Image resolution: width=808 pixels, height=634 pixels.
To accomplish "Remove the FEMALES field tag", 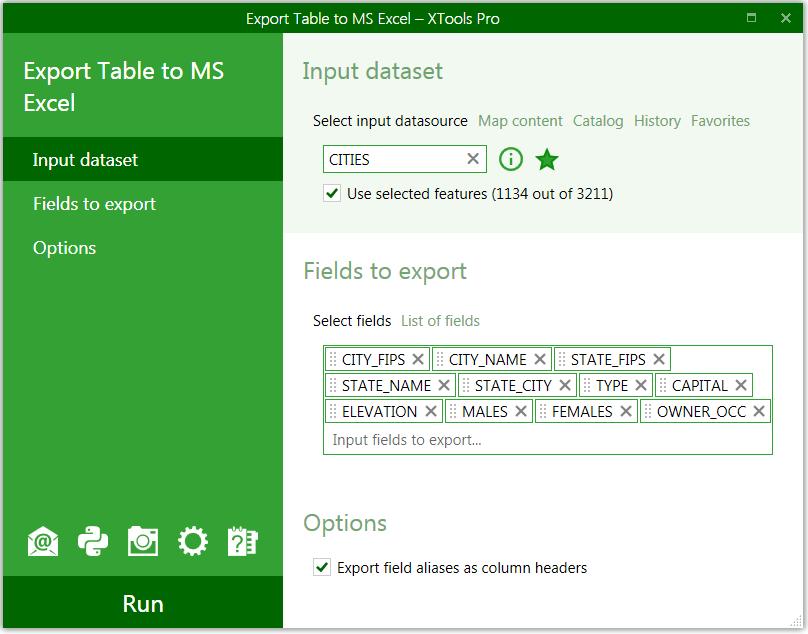I will tap(626, 411).
